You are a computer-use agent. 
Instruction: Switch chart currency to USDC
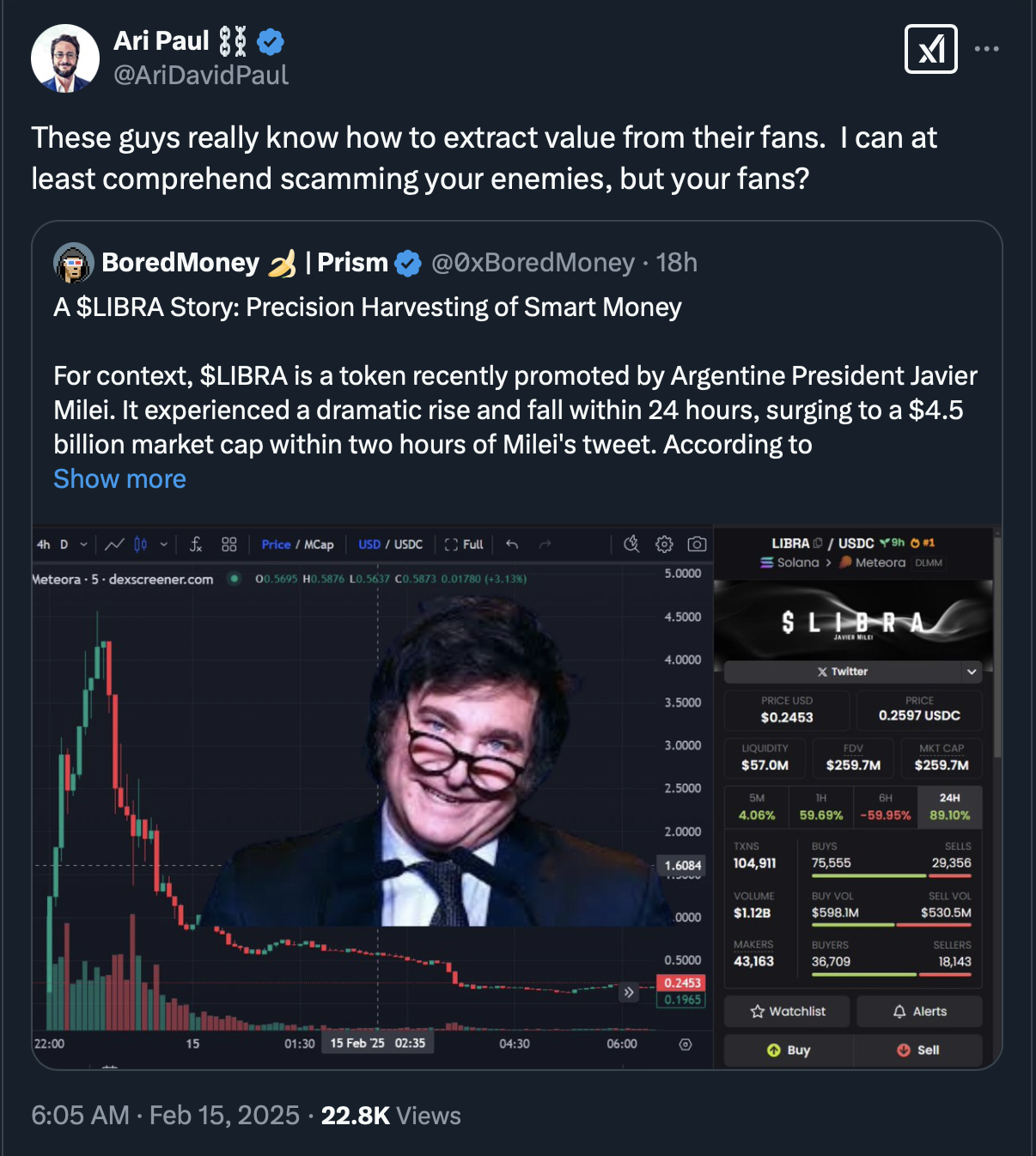409,545
